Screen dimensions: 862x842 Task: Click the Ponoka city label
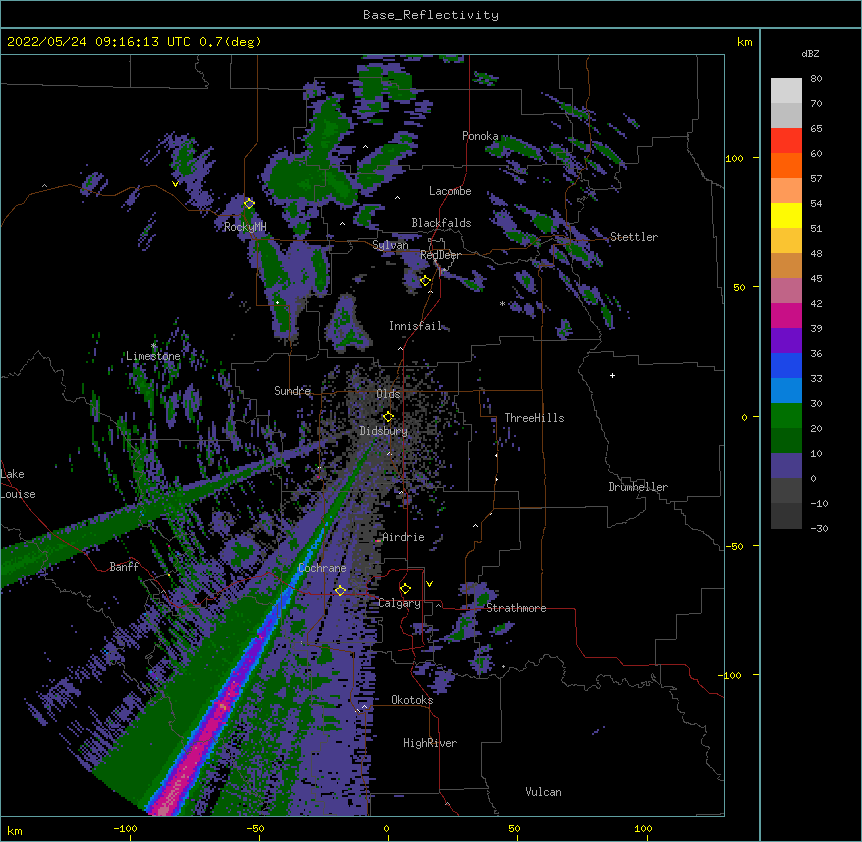pyautogui.click(x=480, y=136)
